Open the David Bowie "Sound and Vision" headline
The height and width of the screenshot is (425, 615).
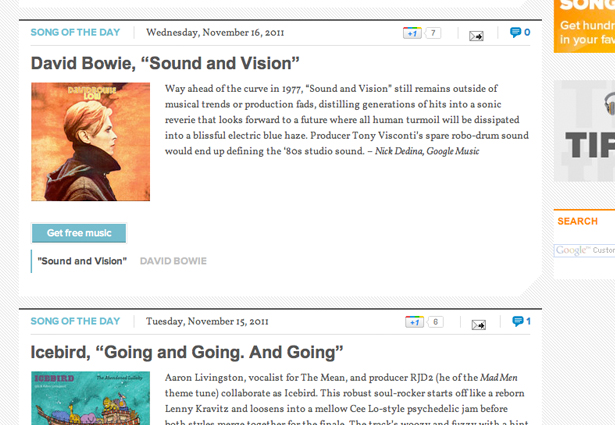click(x=165, y=63)
